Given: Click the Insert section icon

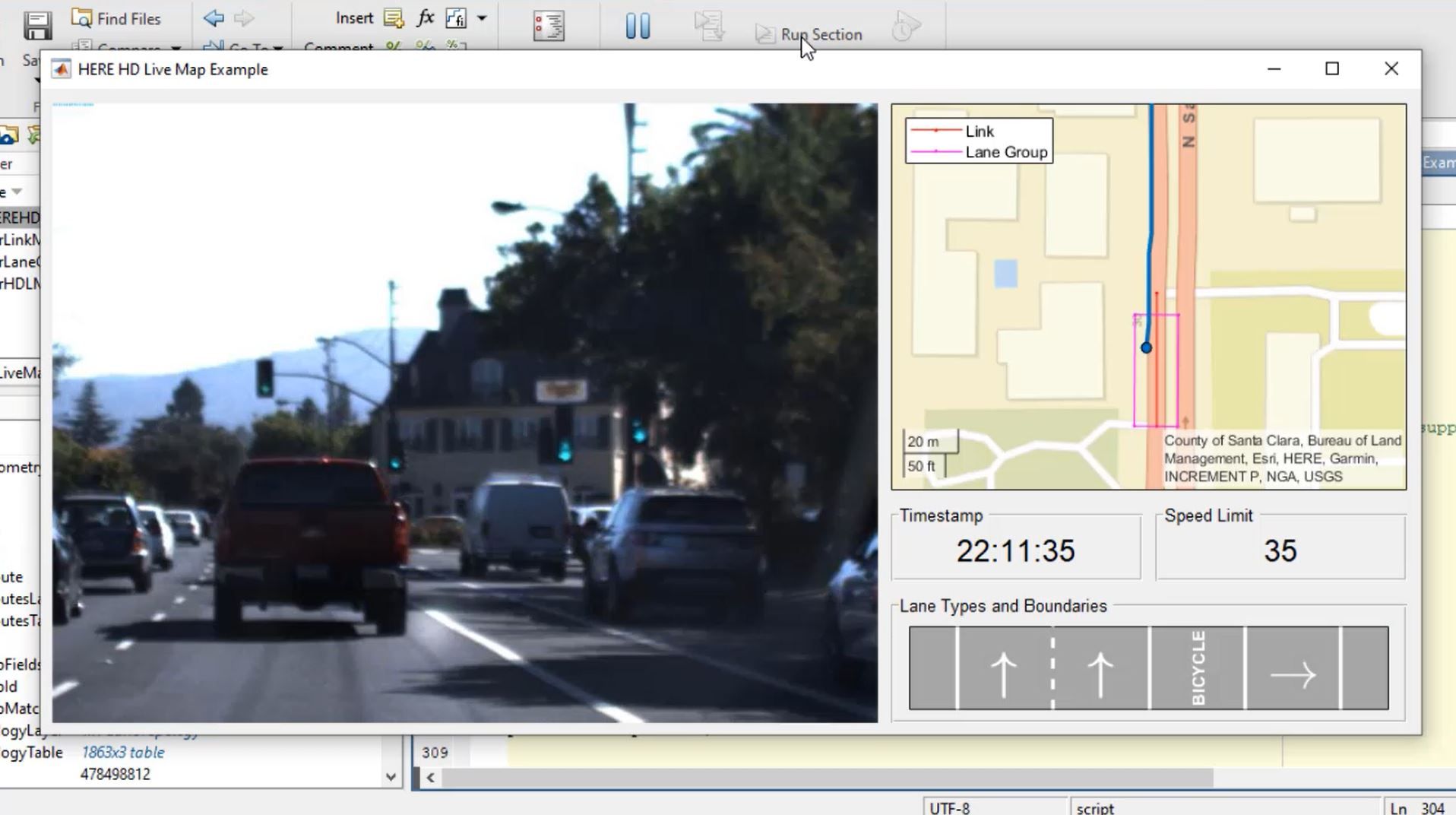Looking at the screenshot, I should 394,18.
